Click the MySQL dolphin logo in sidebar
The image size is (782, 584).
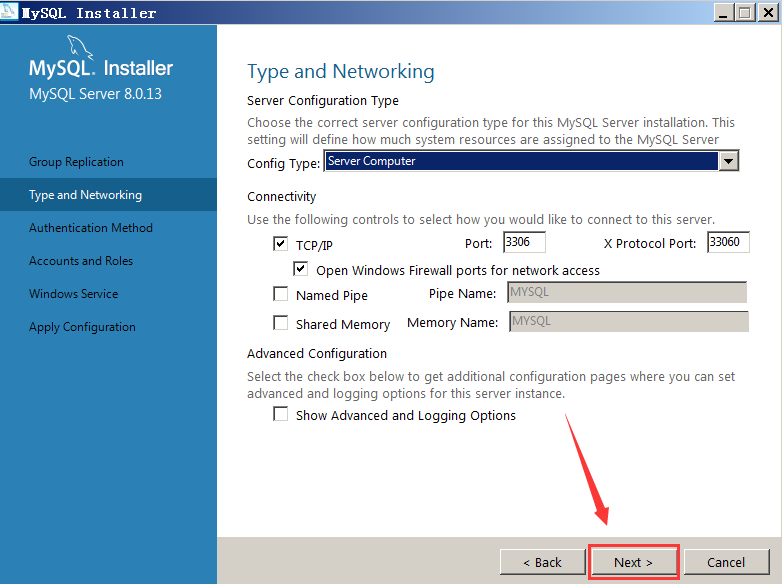(80, 47)
